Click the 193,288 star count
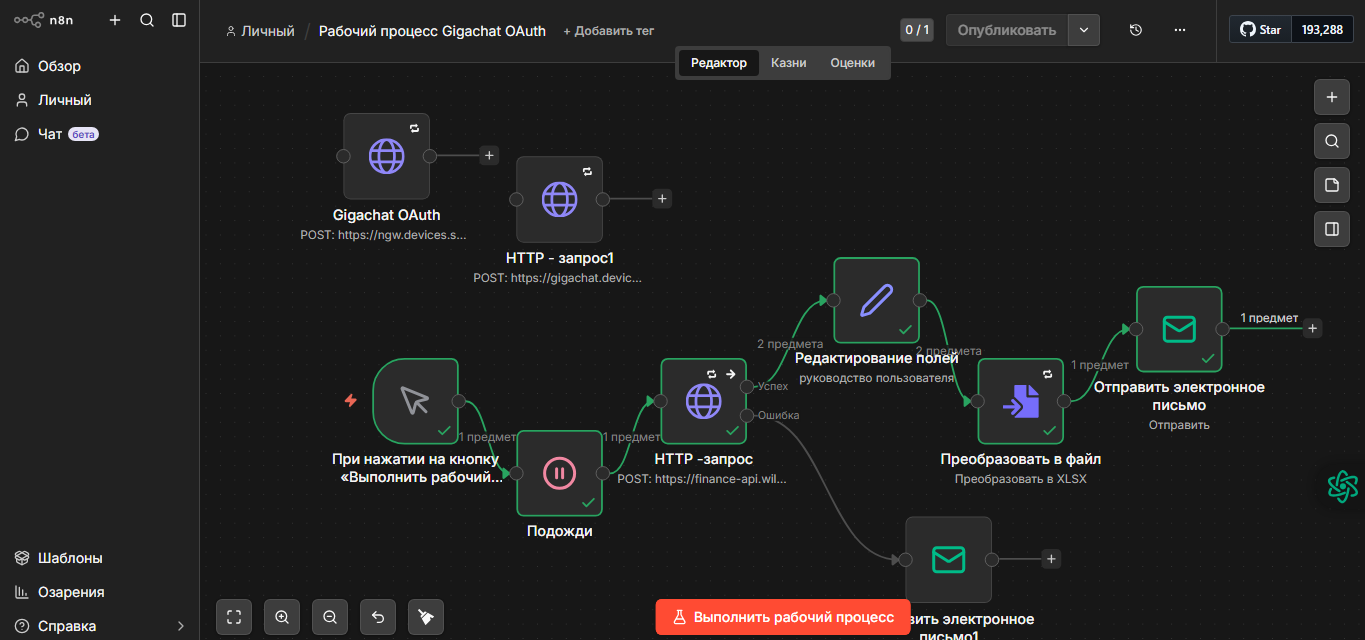 [x=1322, y=30]
